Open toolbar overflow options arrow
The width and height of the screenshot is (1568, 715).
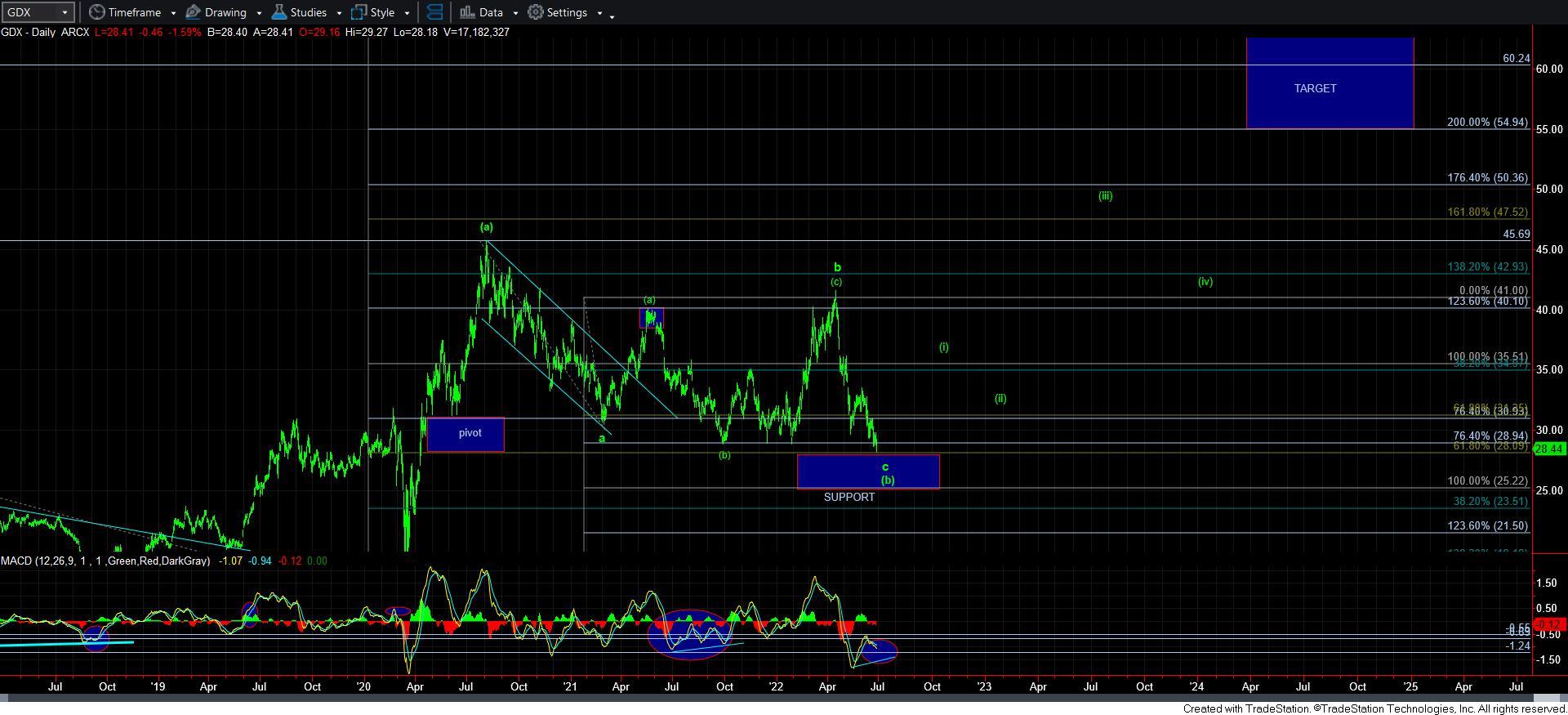click(612, 16)
